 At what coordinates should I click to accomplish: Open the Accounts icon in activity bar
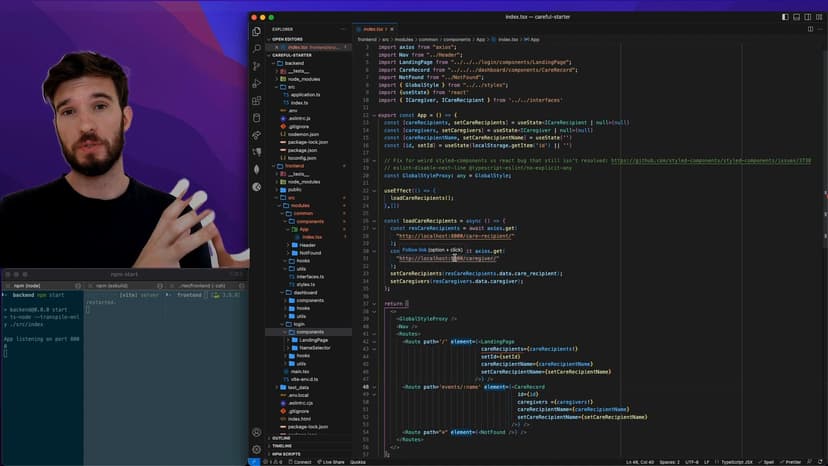pyautogui.click(x=257, y=433)
